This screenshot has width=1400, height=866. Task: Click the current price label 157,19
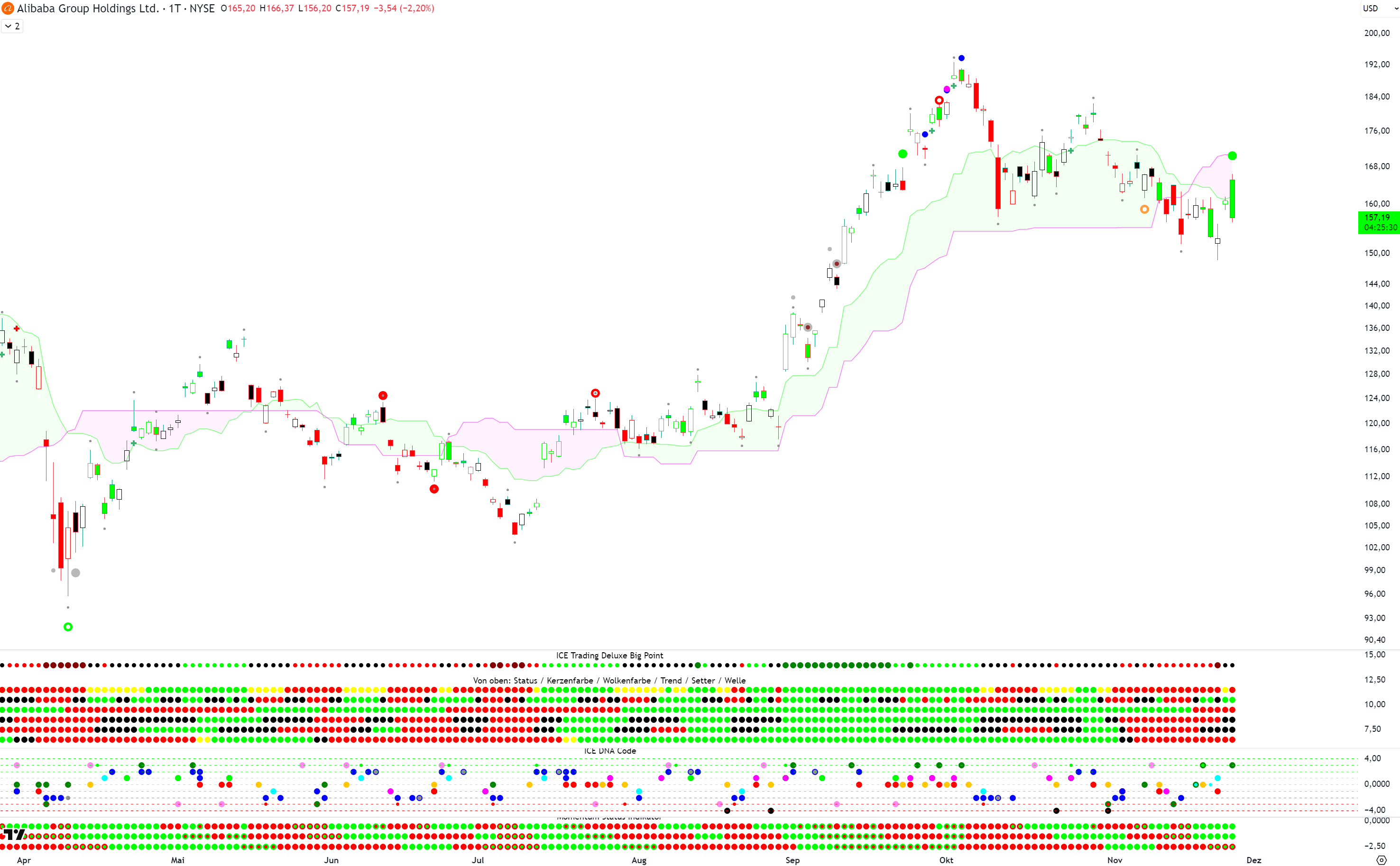coord(1377,218)
